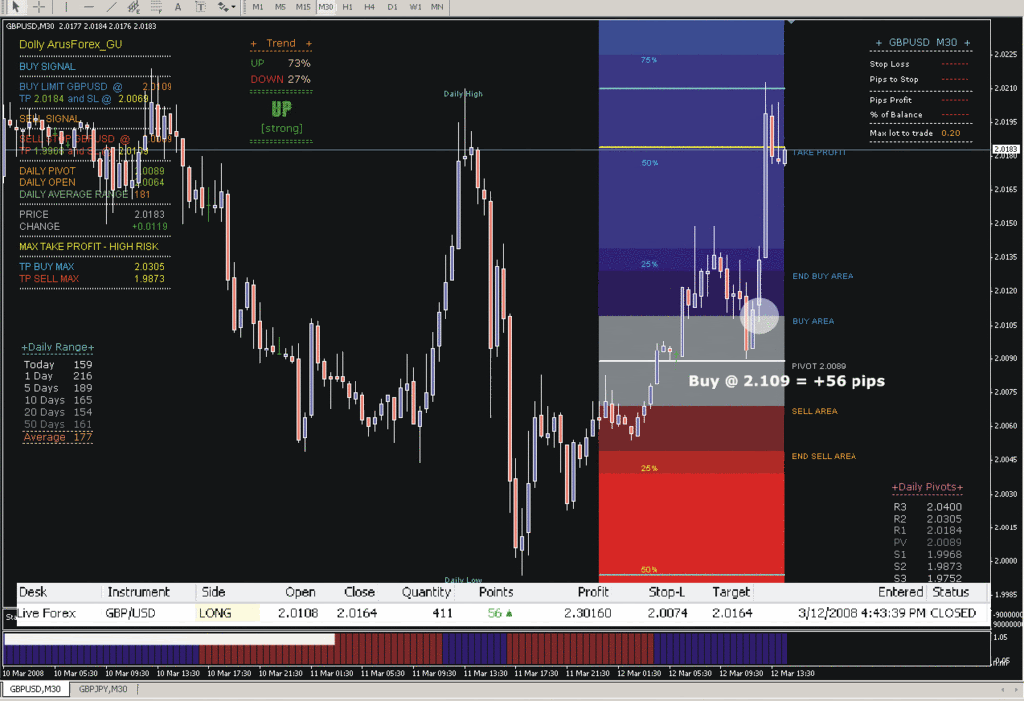This screenshot has width=1024, height=701.
Task: Toggle the H4 timeframe button
Action: tap(370, 7)
